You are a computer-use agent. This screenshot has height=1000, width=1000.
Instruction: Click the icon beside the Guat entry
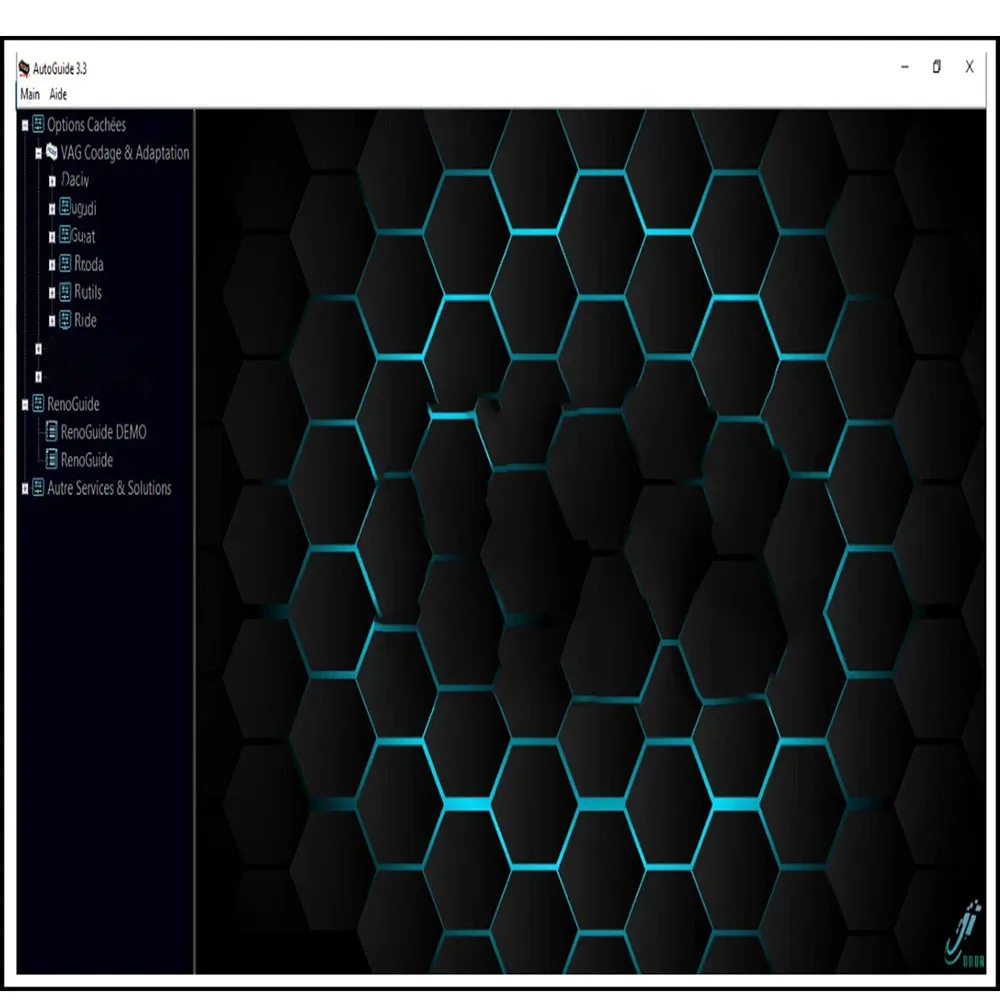(65, 234)
